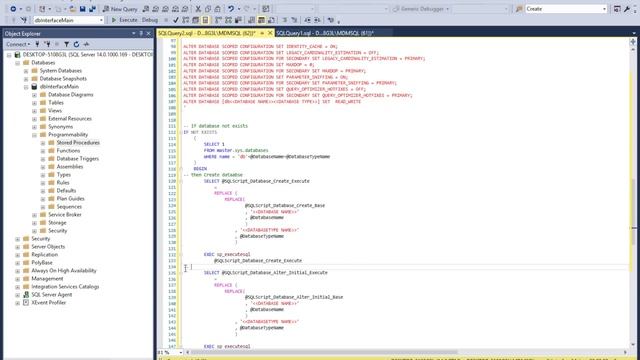Expand the Database Snapshots node

(26, 79)
